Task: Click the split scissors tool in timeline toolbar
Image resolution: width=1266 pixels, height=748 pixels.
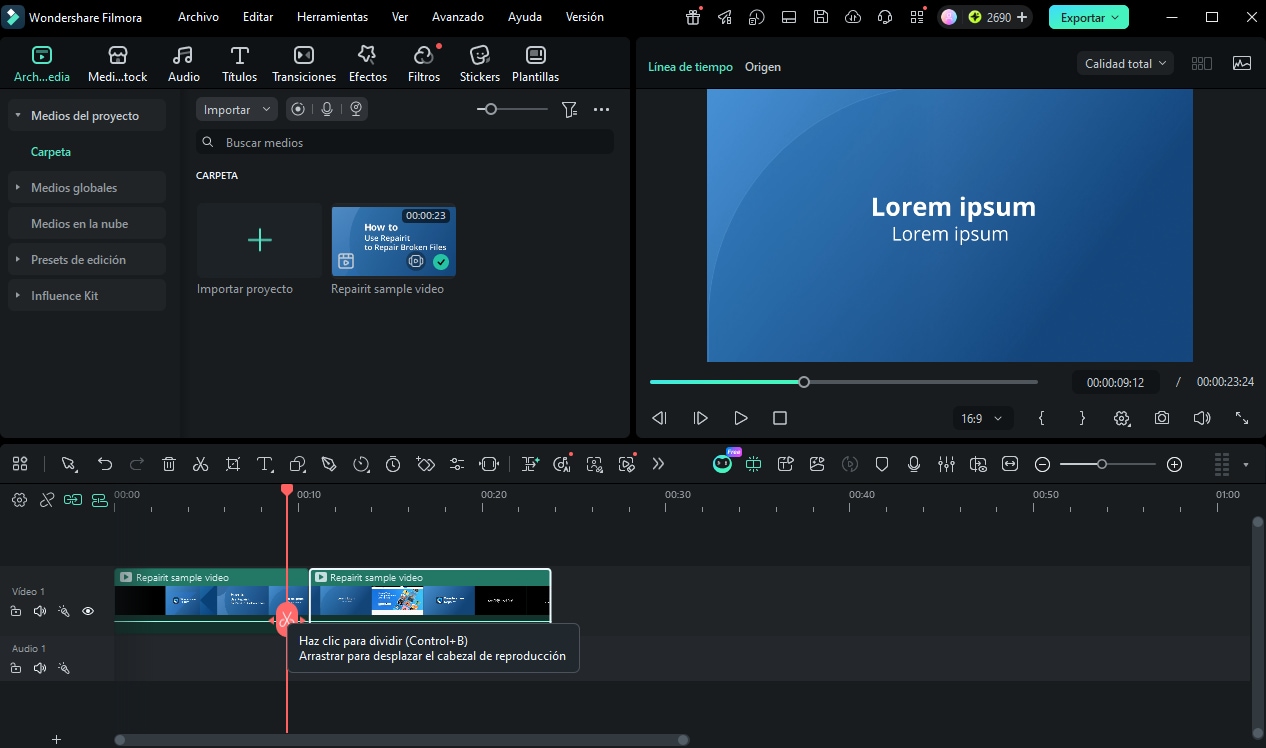Action: 200,464
